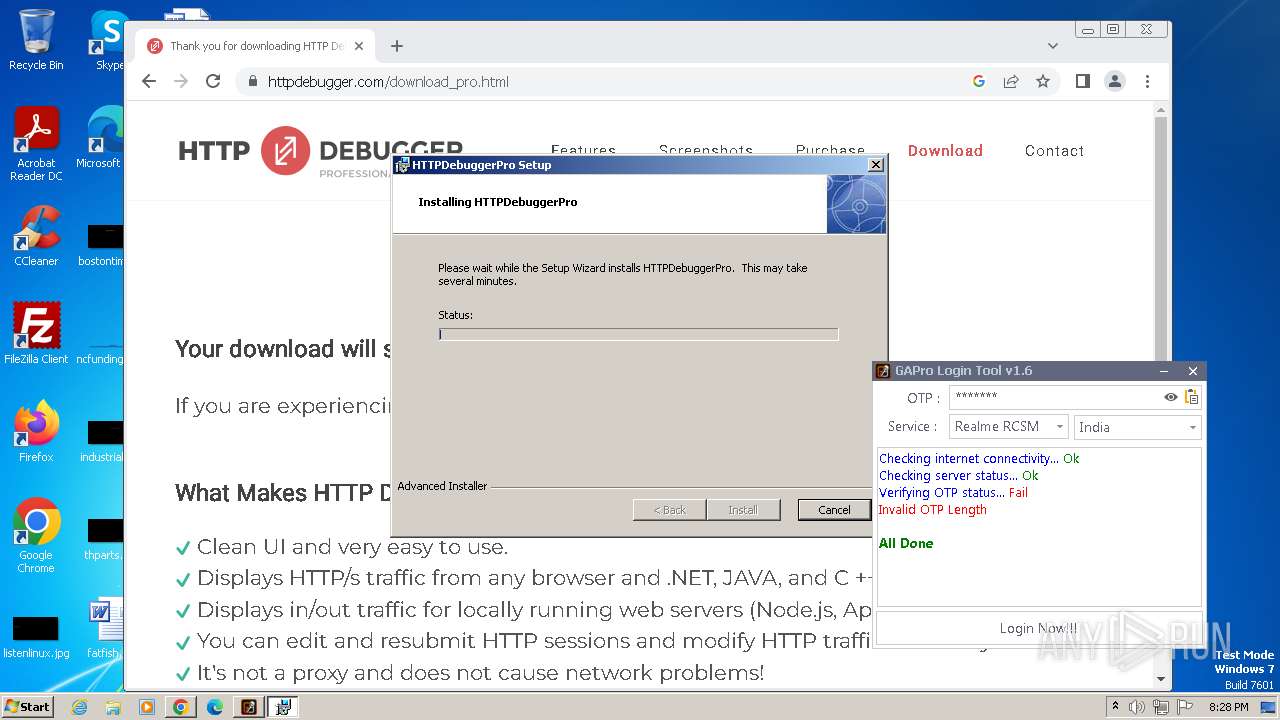Show OTP characters with the eye icon

tap(1170, 397)
